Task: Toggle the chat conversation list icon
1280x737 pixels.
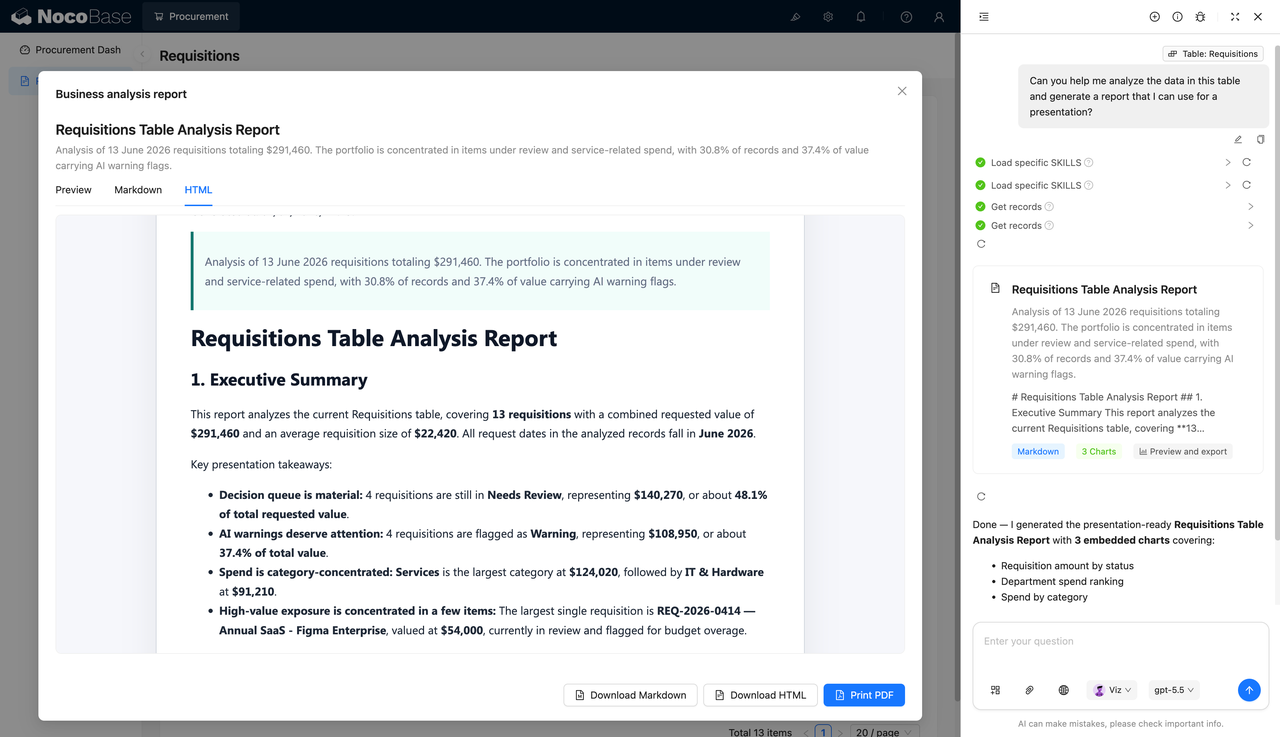Action: tap(984, 17)
